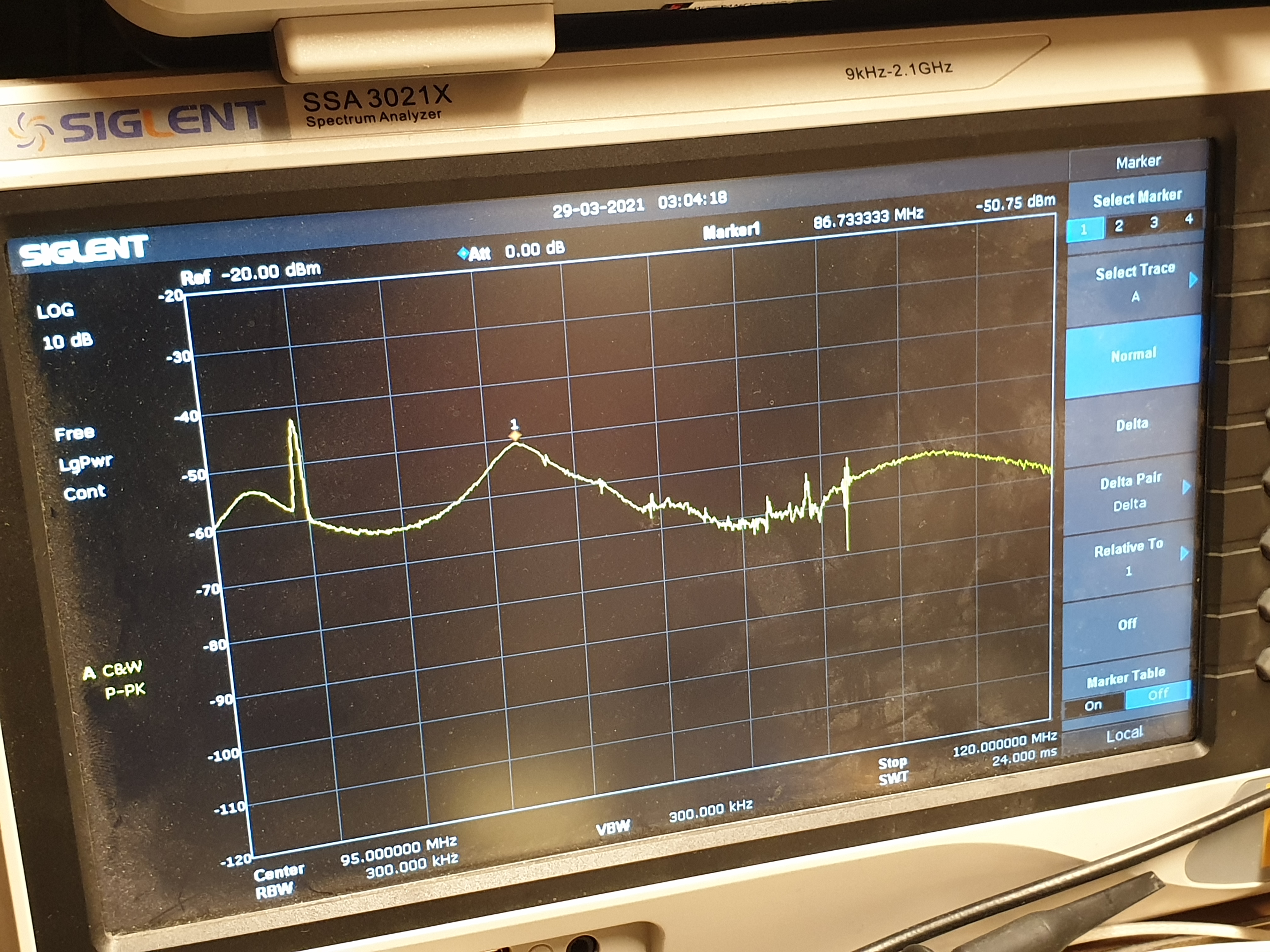Click the VBW 300.000 kHz value

[x=711, y=811]
